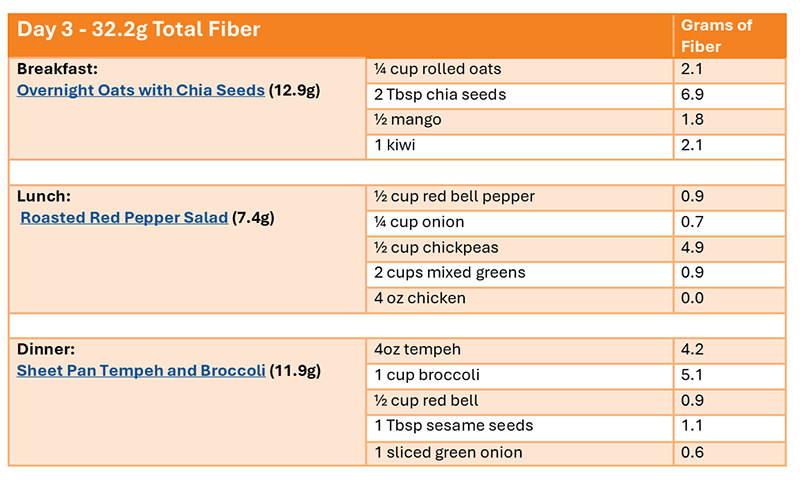Select the ¼ cup rolled oats cell
Viewport: 800px width, 486px height.
(x=437, y=69)
